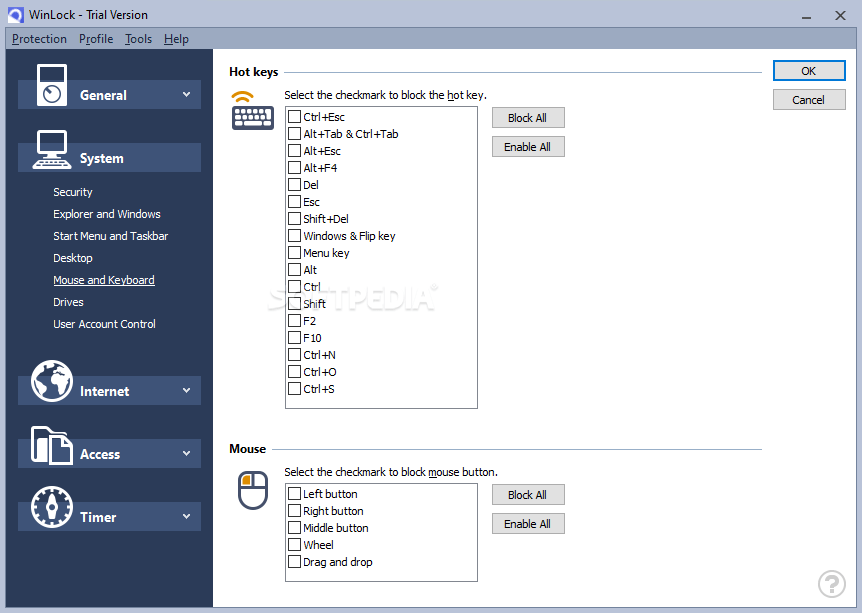
Task: Select the System monitor icon
Action: pos(51,148)
